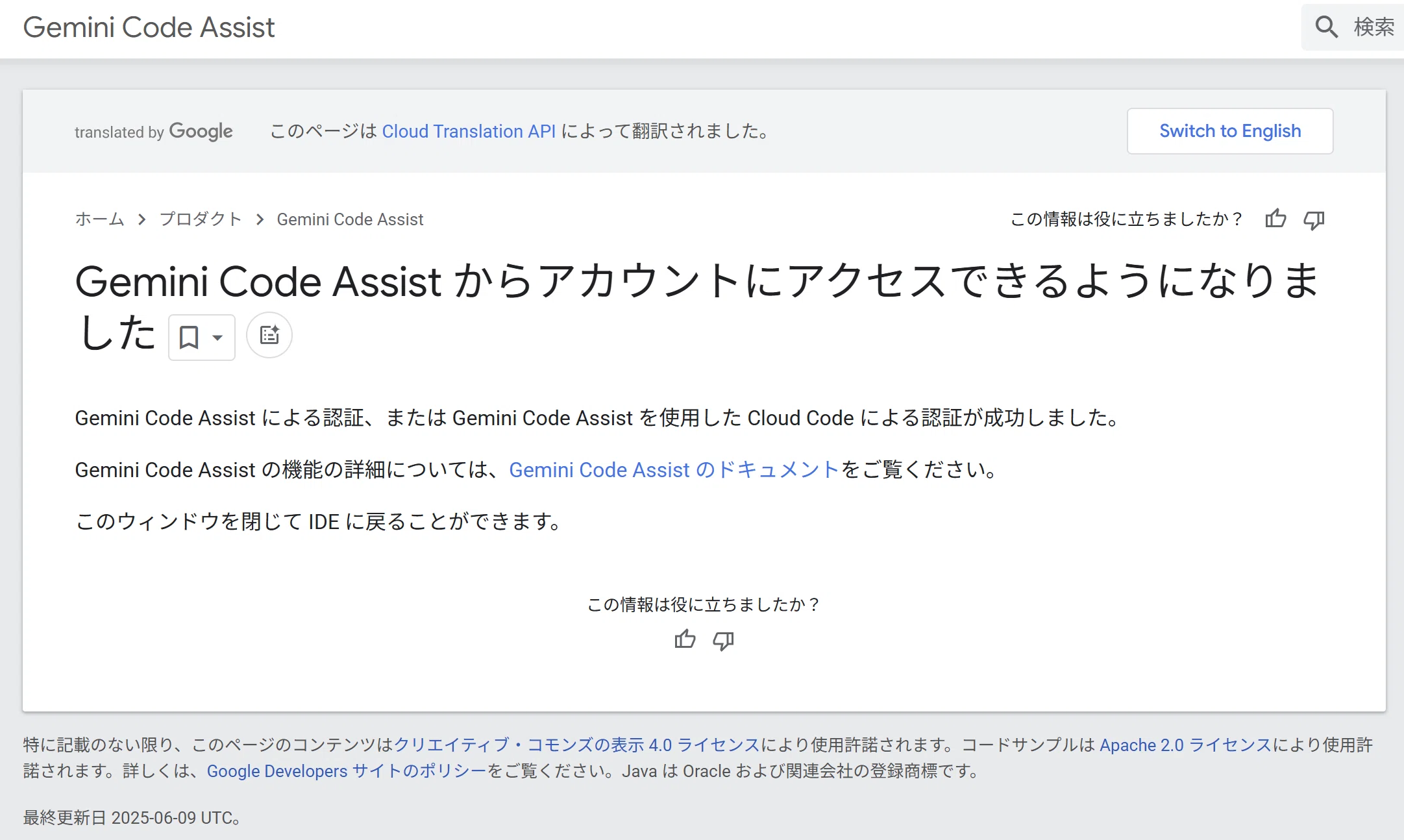Open the AI summary note icon button

pos(269,336)
